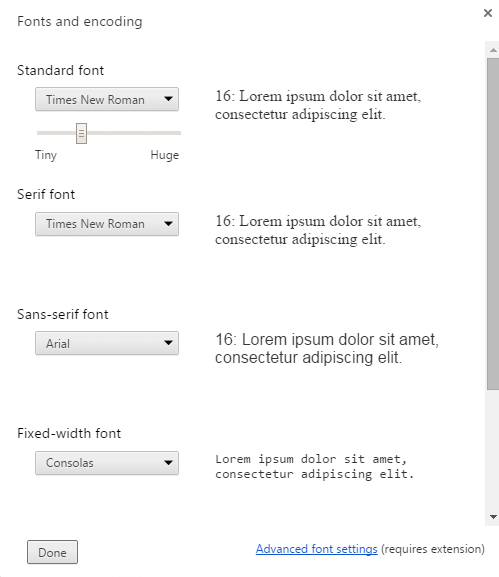Image resolution: width=499 pixels, height=577 pixels.
Task: Click the scrollbar down arrow
Action: pyautogui.click(x=493, y=517)
